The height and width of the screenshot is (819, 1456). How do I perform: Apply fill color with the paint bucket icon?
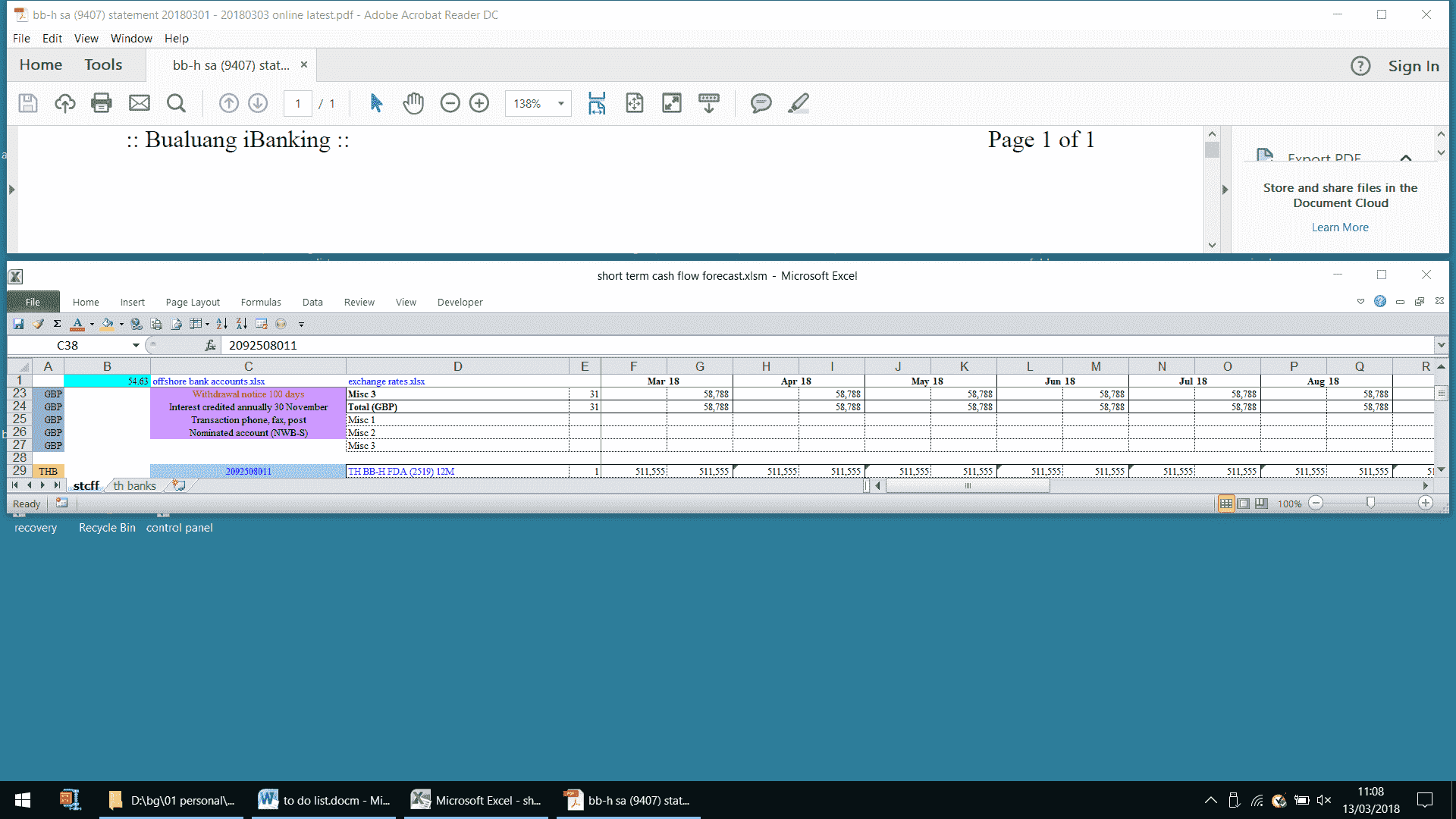coord(108,324)
